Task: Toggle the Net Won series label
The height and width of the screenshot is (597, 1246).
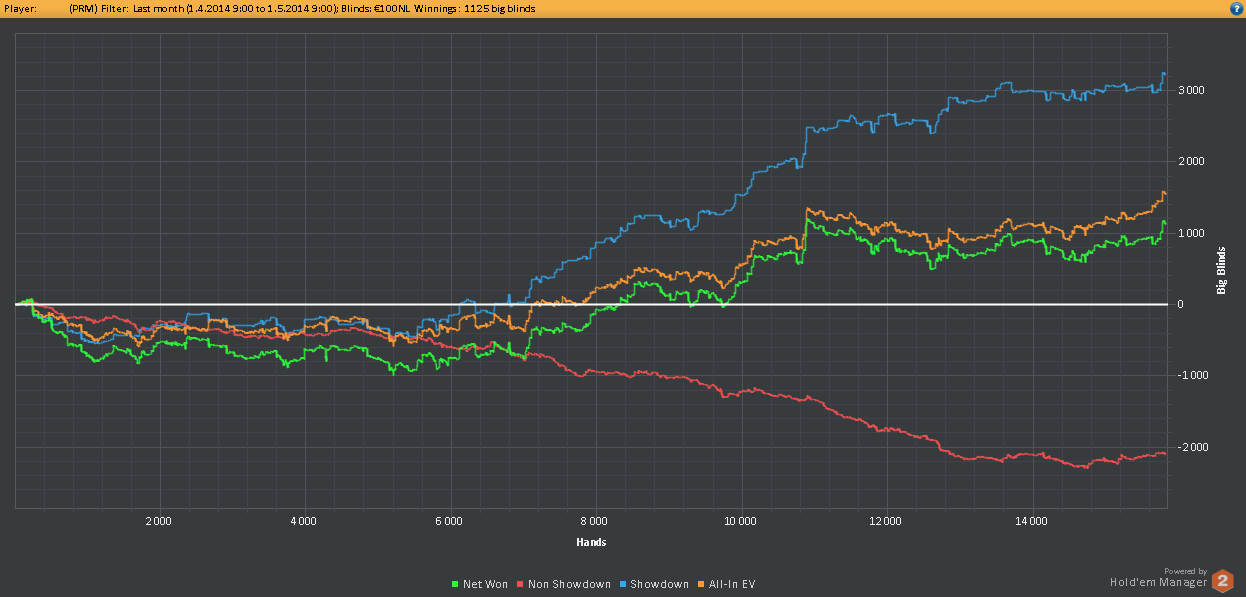Action: pyautogui.click(x=486, y=584)
